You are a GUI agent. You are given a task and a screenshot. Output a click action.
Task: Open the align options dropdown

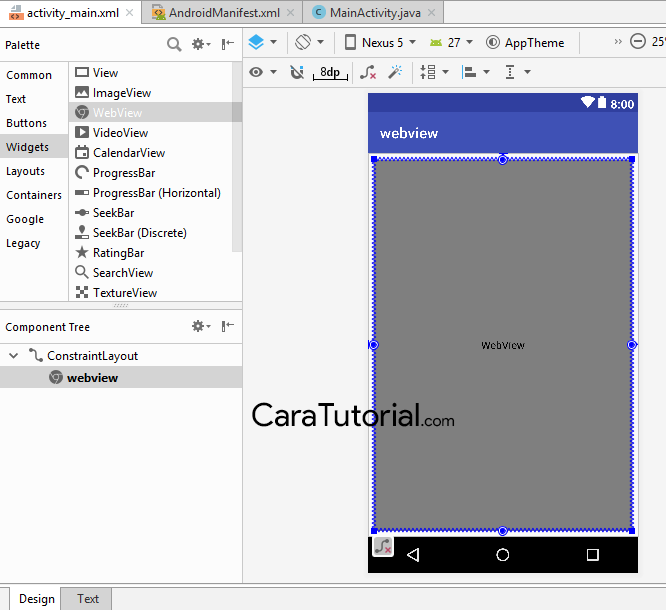(476, 72)
